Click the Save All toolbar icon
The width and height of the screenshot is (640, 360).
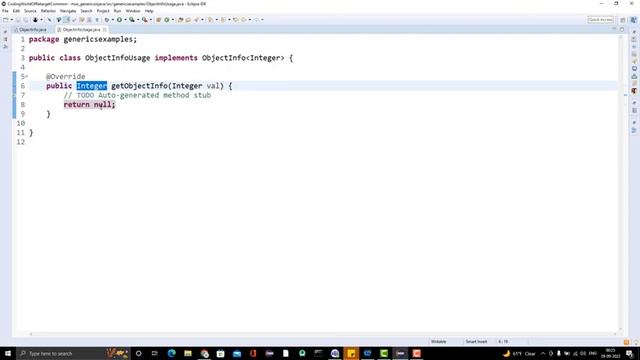26,20
